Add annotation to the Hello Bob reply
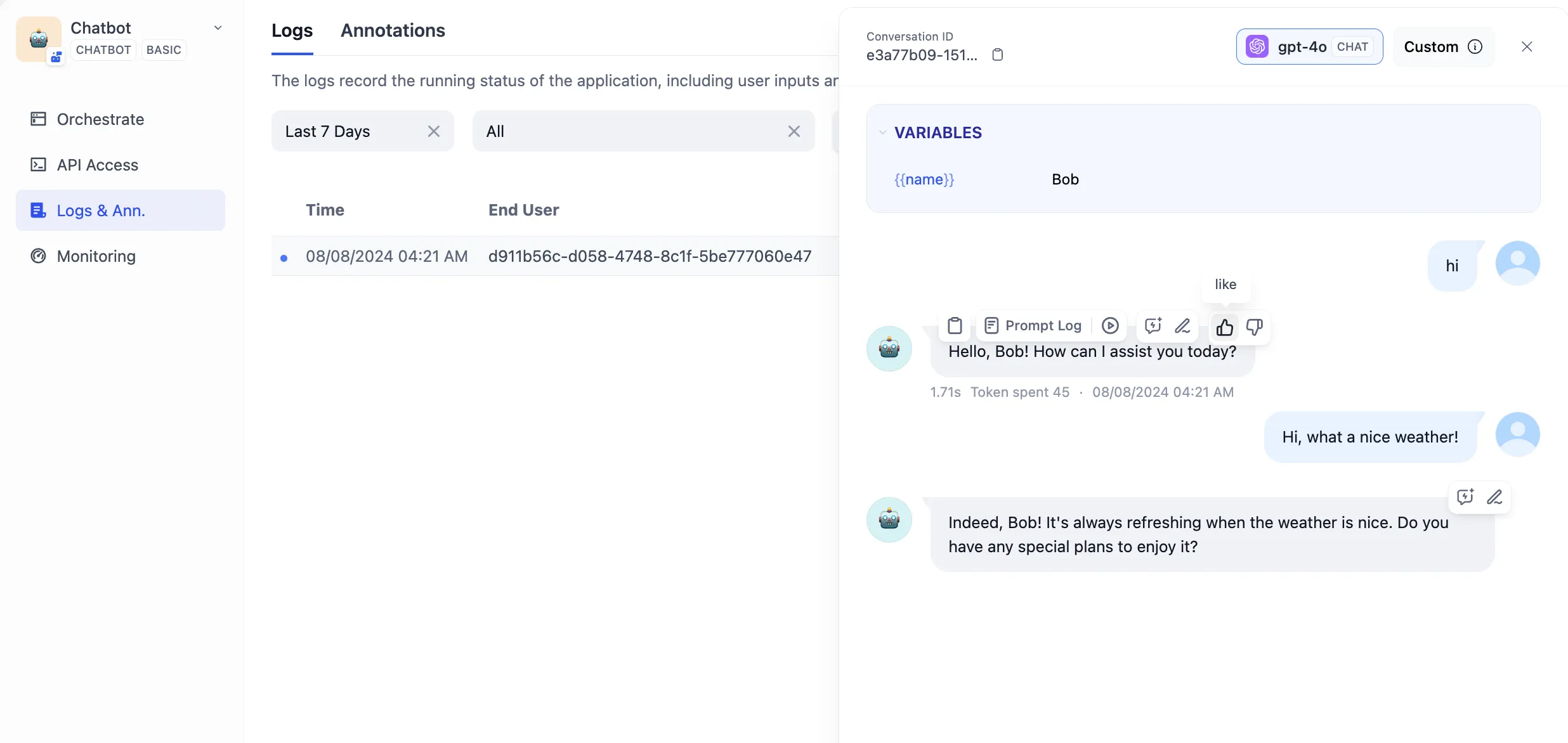The image size is (1568, 743). (x=1153, y=326)
